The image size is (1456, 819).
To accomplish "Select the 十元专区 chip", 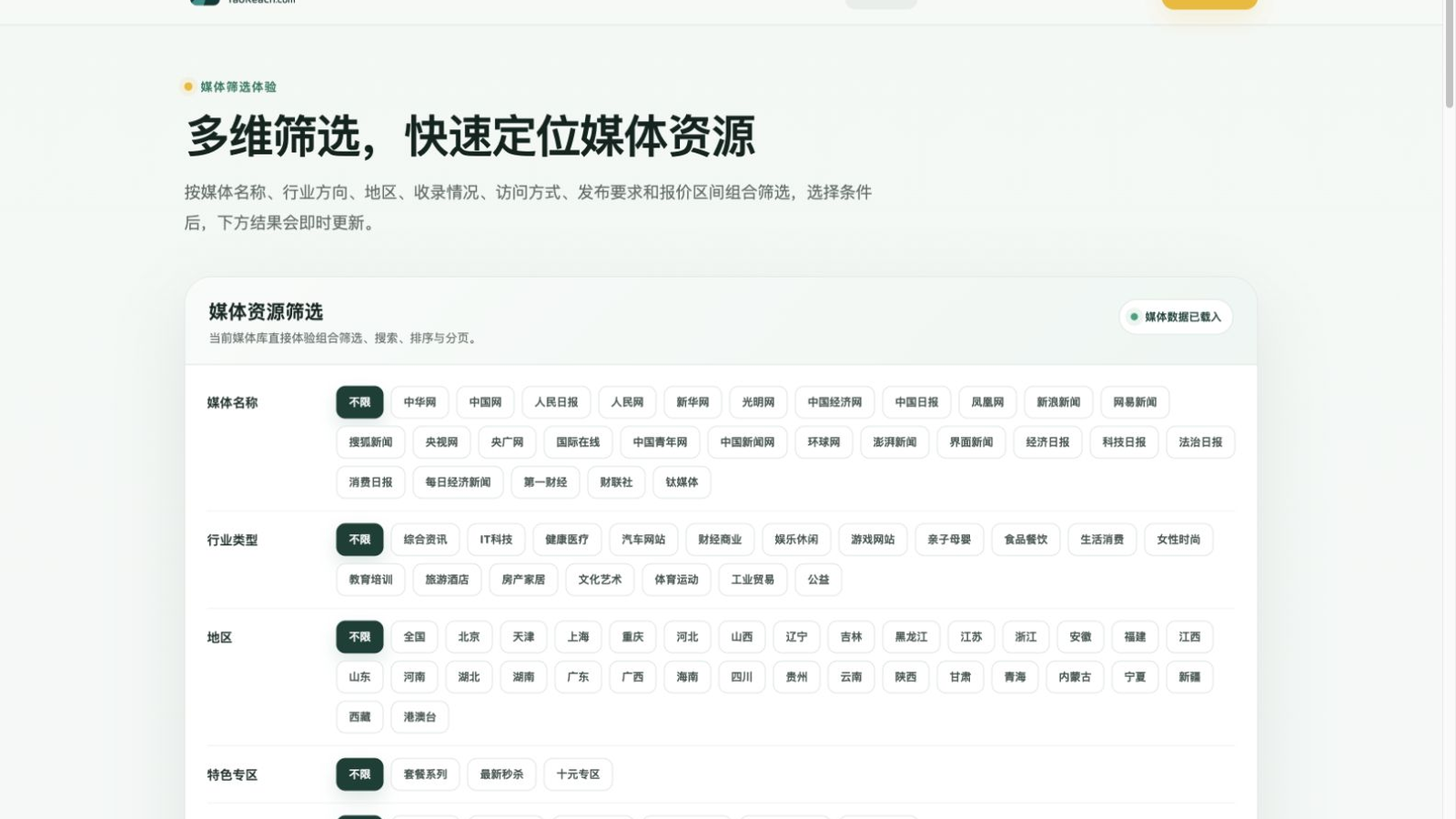I will [x=578, y=774].
